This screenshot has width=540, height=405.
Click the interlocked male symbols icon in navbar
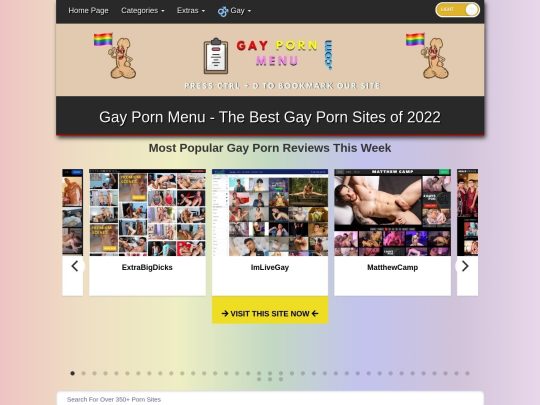pos(223,11)
